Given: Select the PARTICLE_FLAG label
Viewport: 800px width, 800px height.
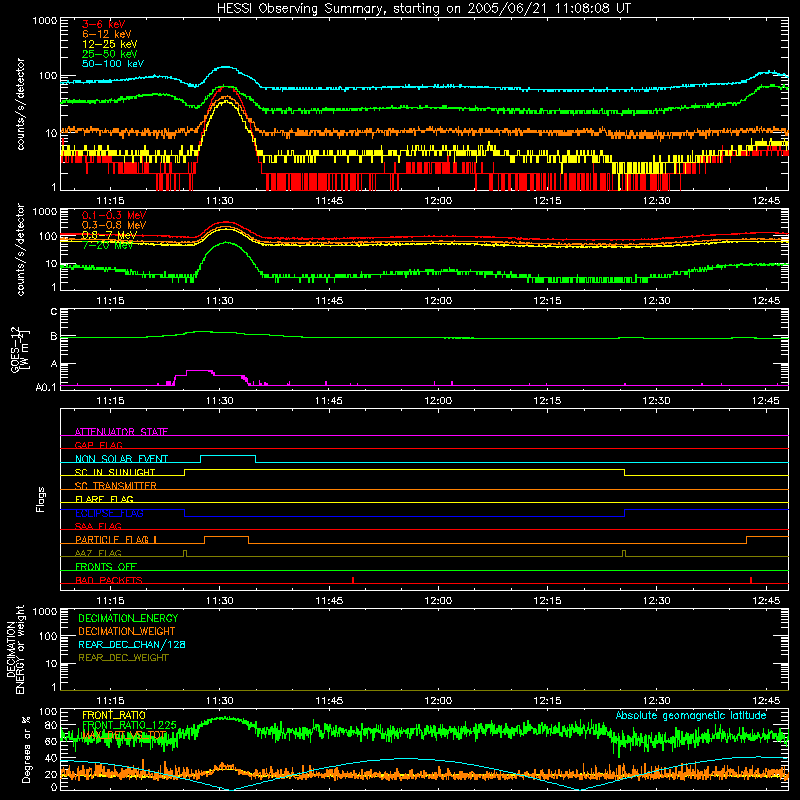Looking at the screenshot, I should tap(112, 539).
